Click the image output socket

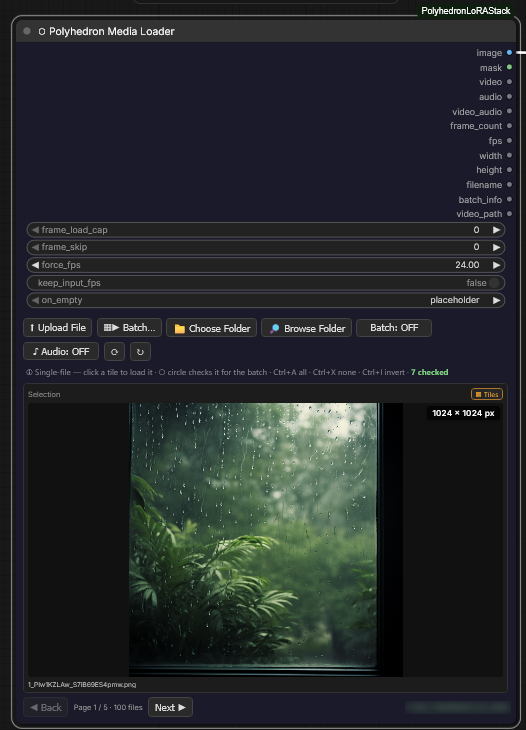coord(509,53)
